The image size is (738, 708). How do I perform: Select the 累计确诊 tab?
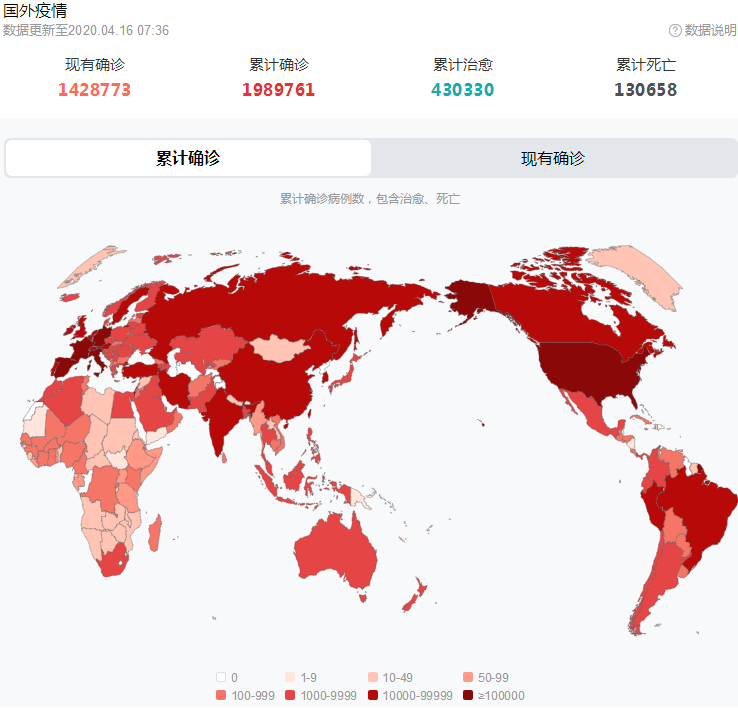click(x=188, y=158)
